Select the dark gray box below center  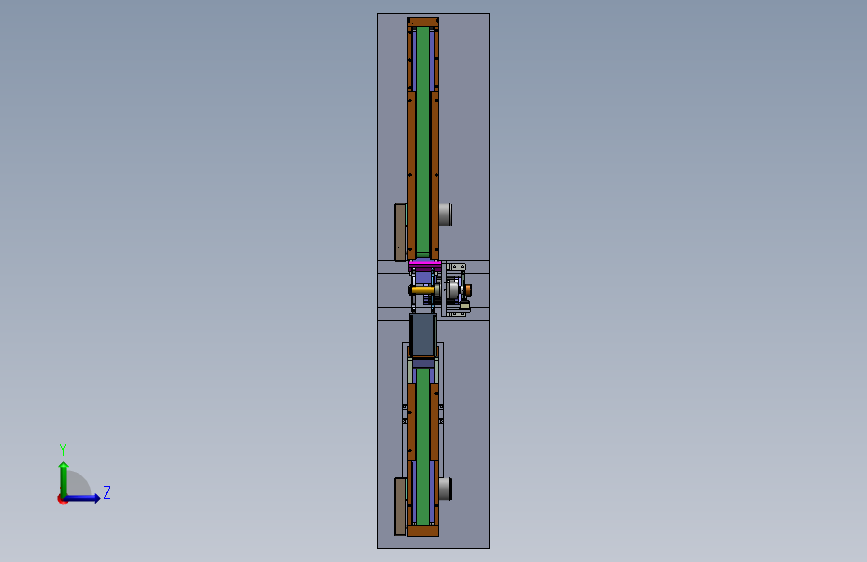coord(422,335)
